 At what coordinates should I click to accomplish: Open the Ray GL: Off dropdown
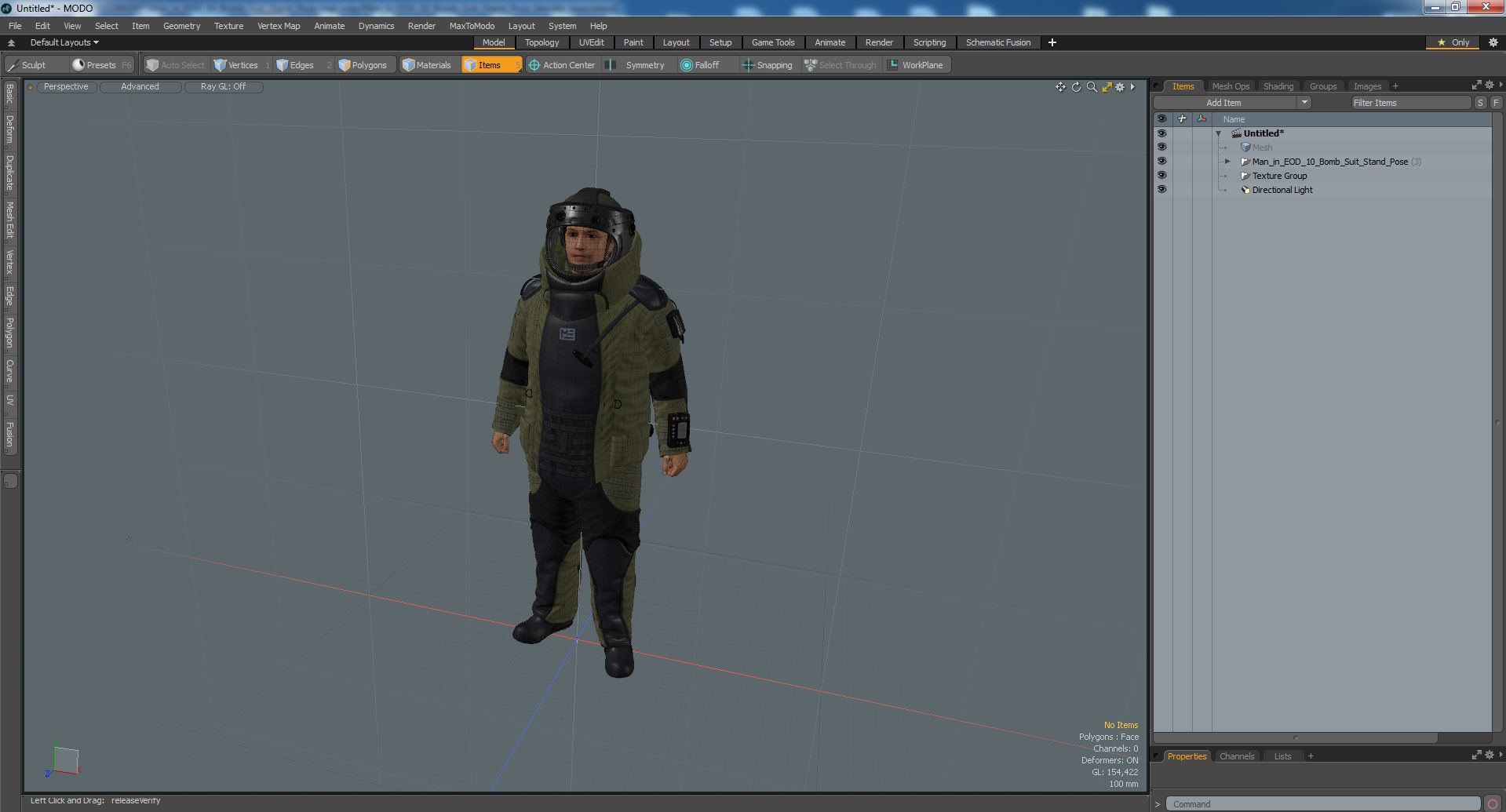pyautogui.click(x=223, y=87)
